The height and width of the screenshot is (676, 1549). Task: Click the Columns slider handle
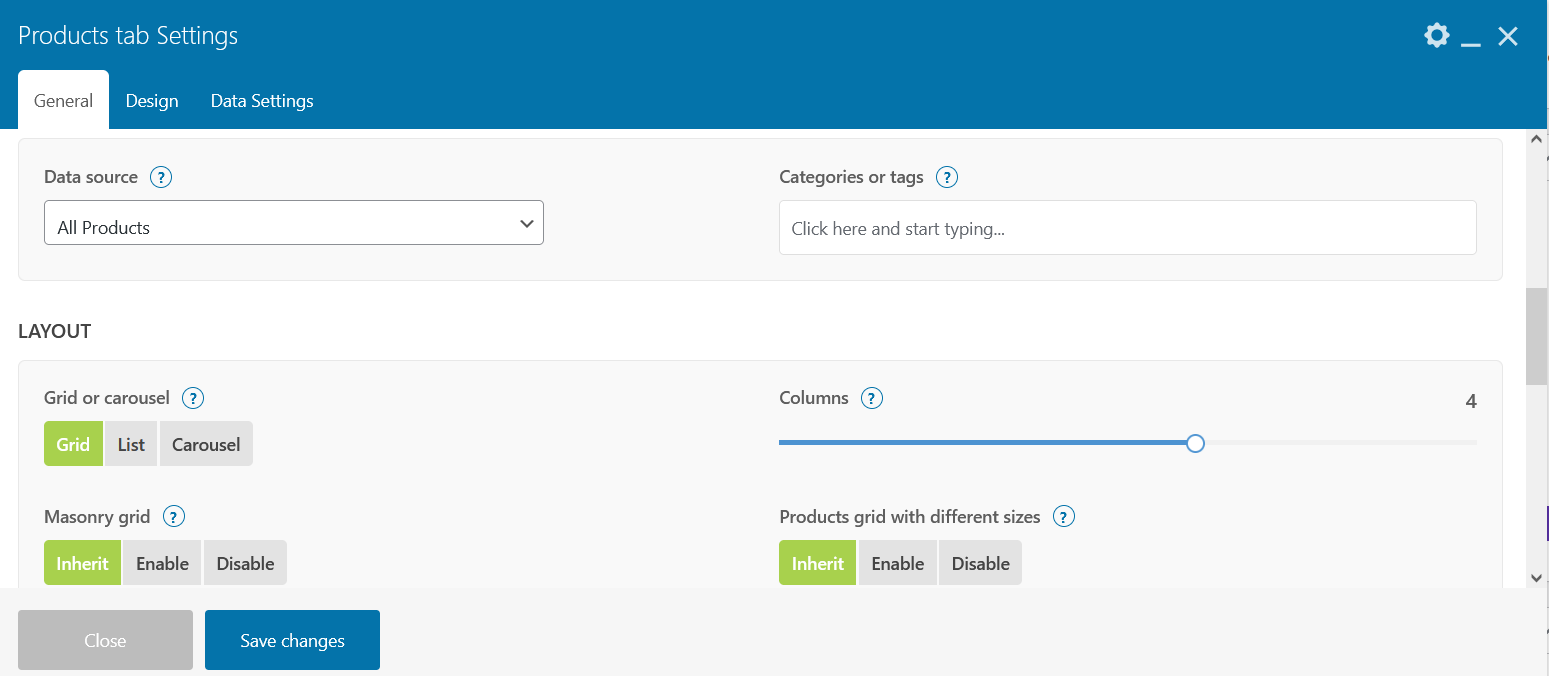1195,443
